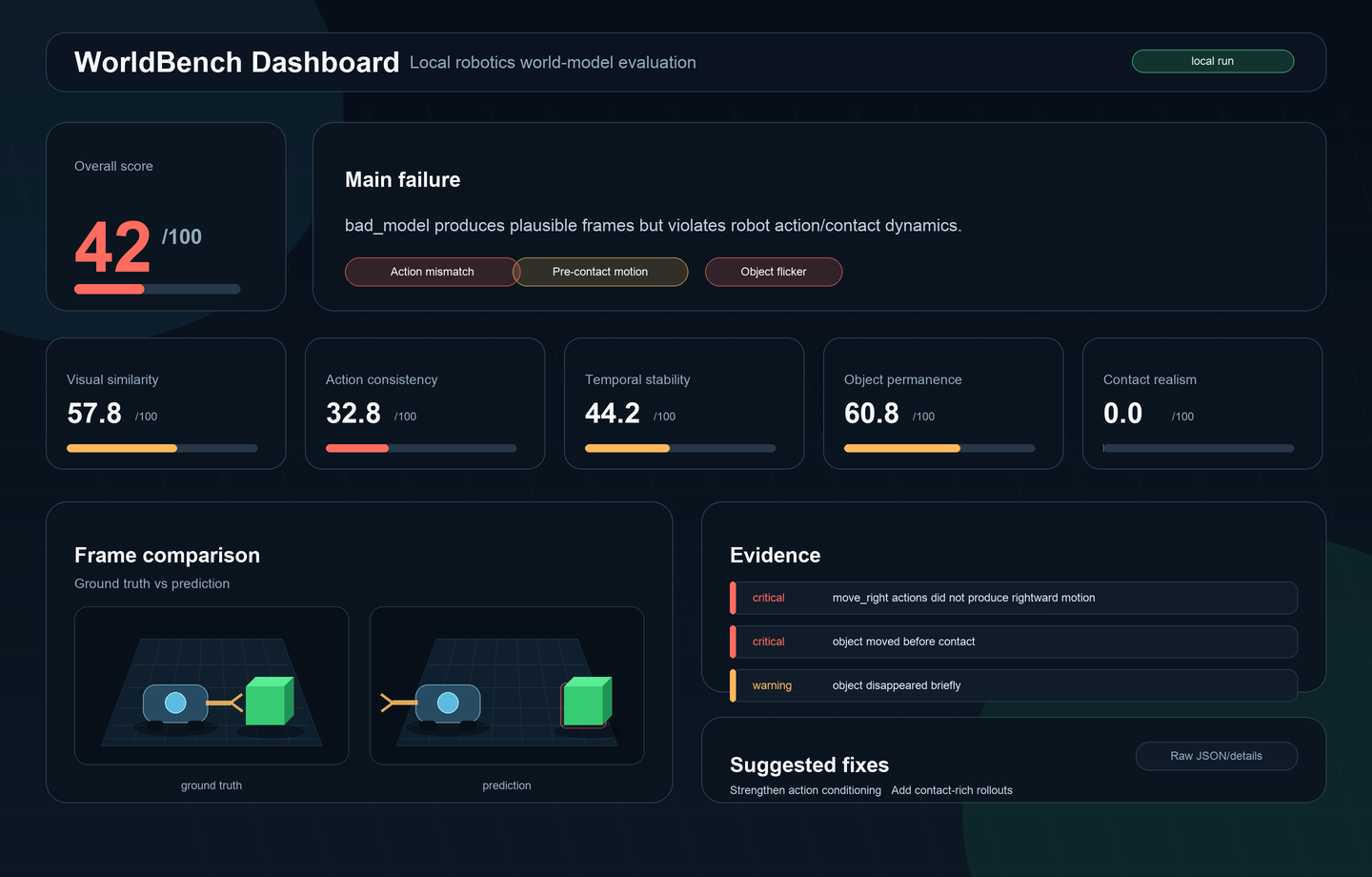
Task: Click the prediction caption
Action: (x=507, y=785)
